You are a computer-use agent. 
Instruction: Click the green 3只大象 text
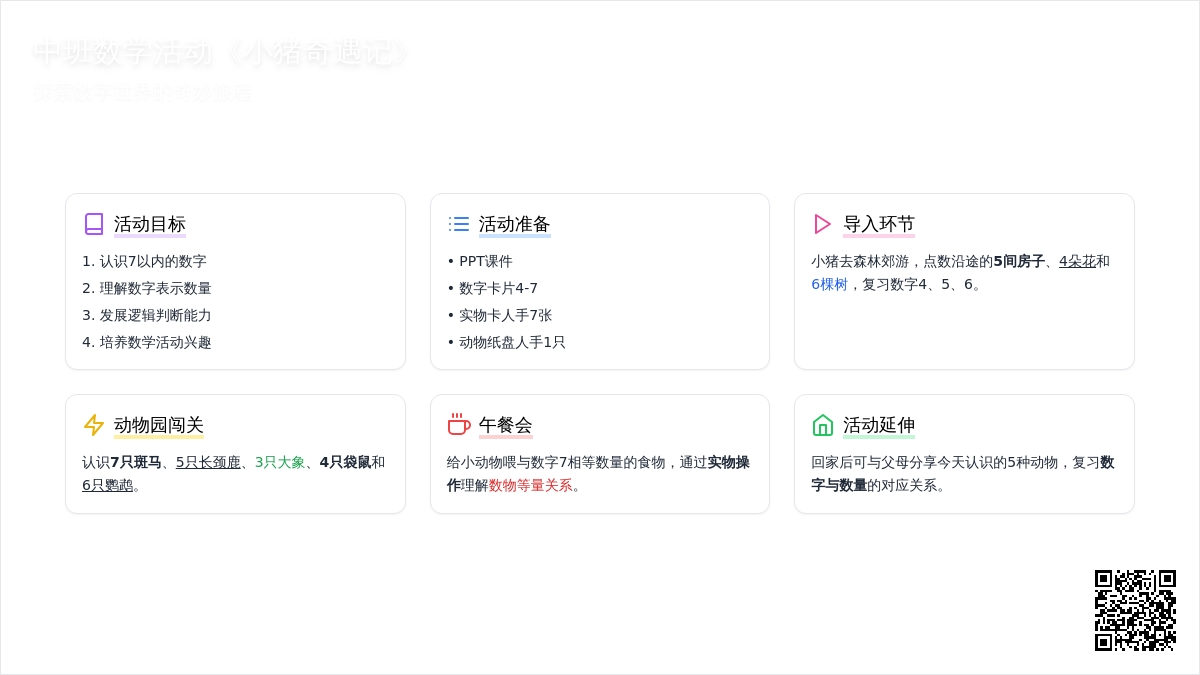(280, 462)
